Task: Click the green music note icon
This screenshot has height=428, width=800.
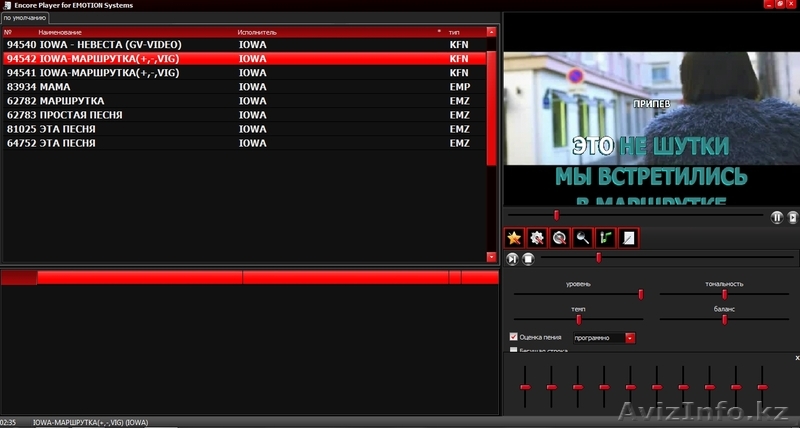Action: (606, 238)
